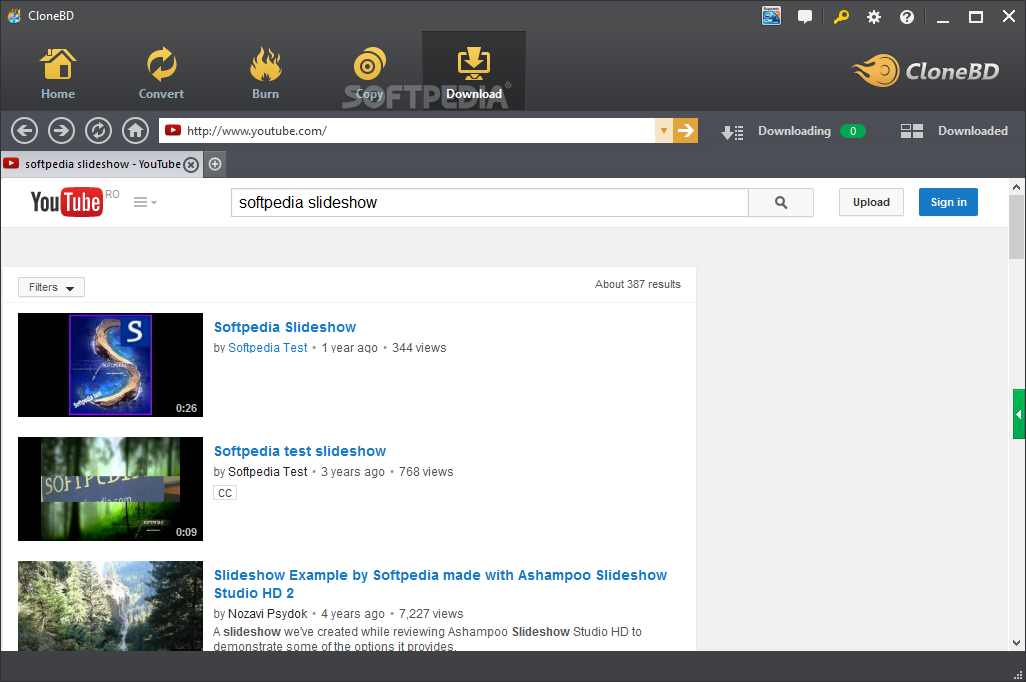Click the CloneBD logo at top right
The image size is (1026, 682).
(x=925, y=71)
